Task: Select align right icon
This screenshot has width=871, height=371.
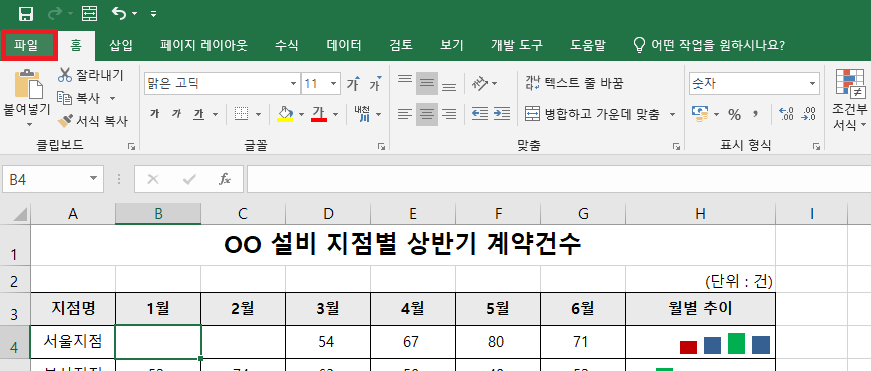Action: (449, 114)
